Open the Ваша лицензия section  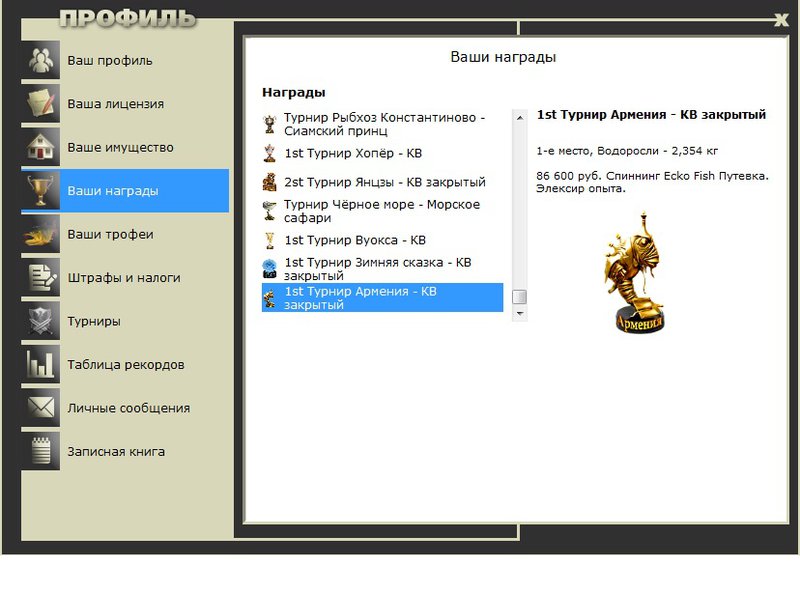[125, 103]
